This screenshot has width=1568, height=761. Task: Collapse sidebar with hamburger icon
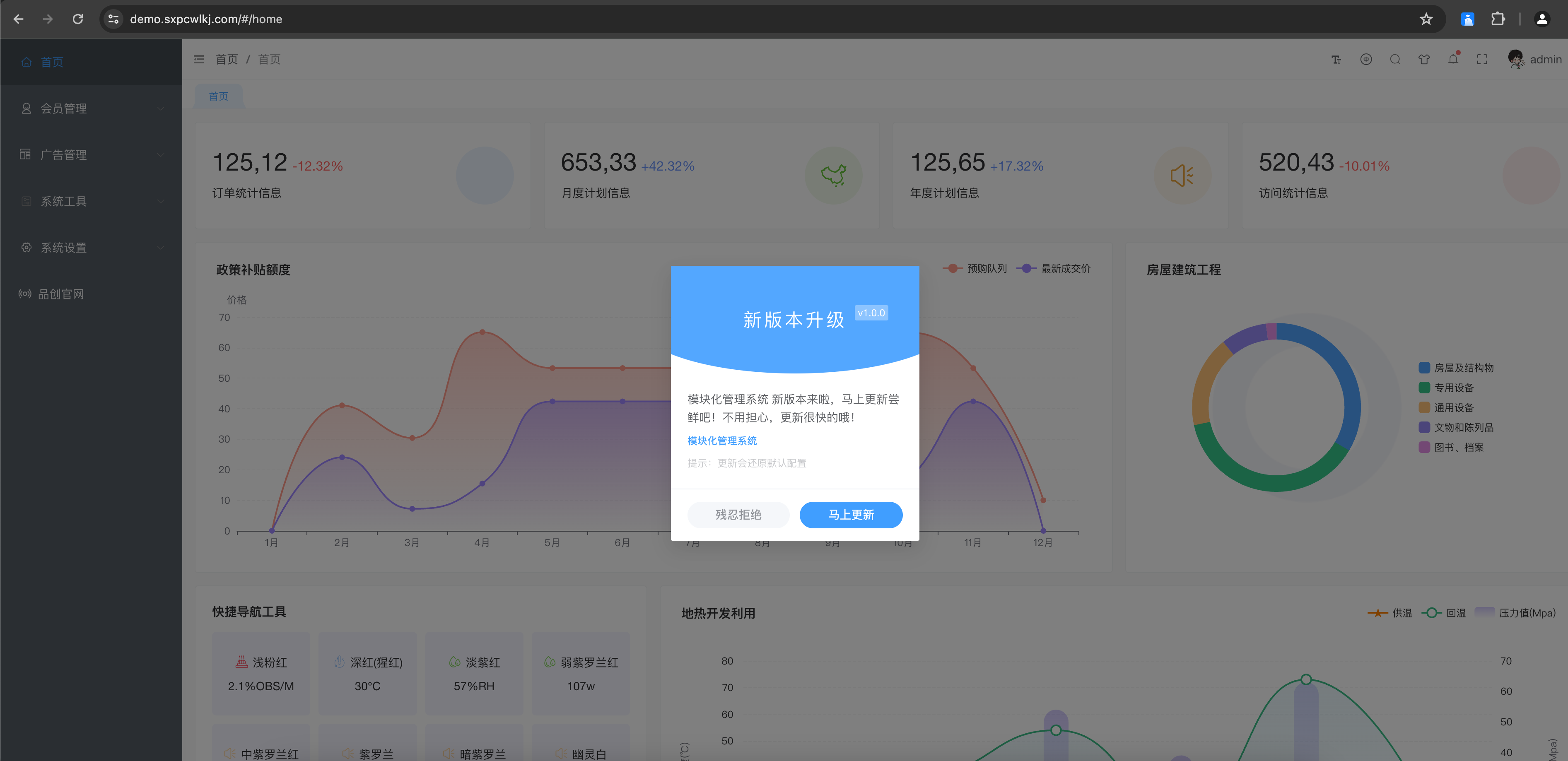coord(199,60)
